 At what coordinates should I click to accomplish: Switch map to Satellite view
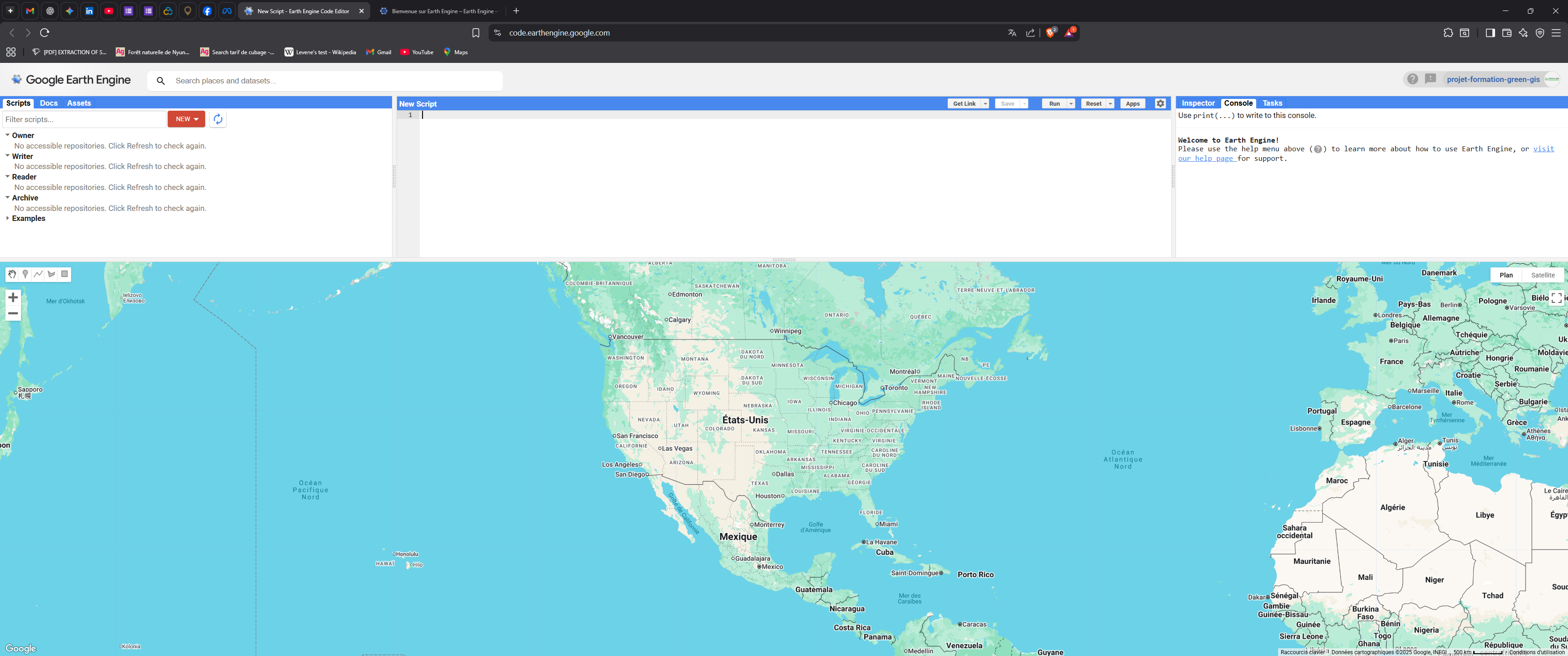coord(1542,275)
